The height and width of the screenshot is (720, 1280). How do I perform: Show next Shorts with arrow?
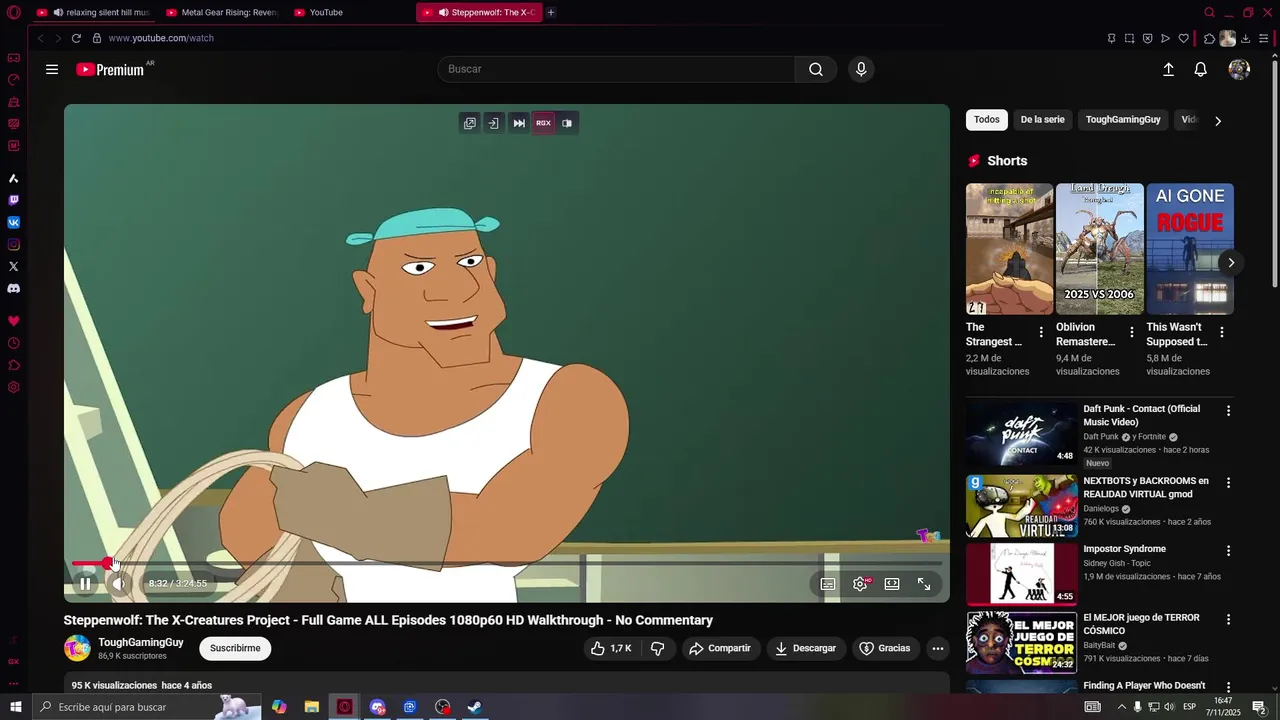click(1231, 263)
